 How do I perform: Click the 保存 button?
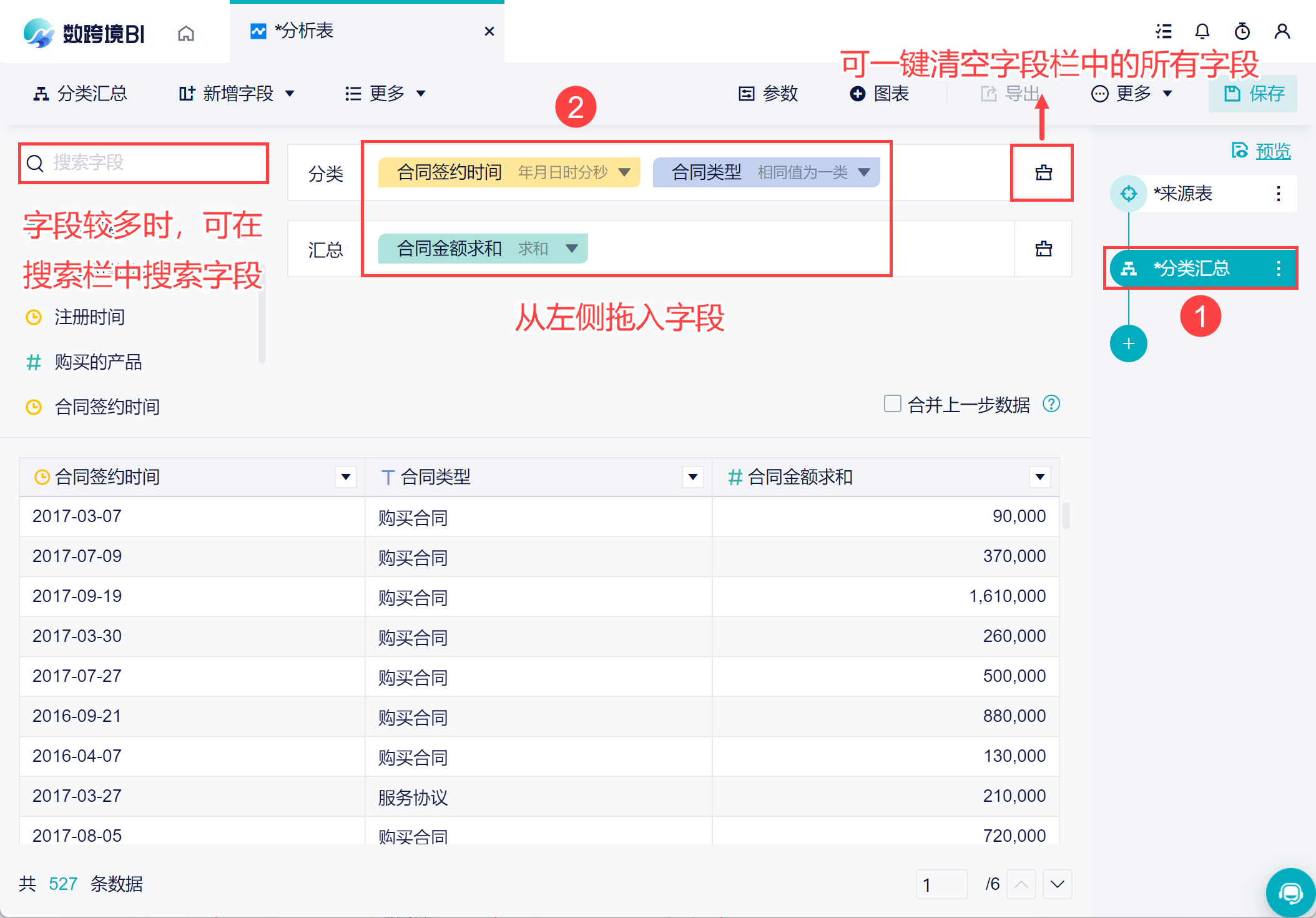click(1253, 94)
